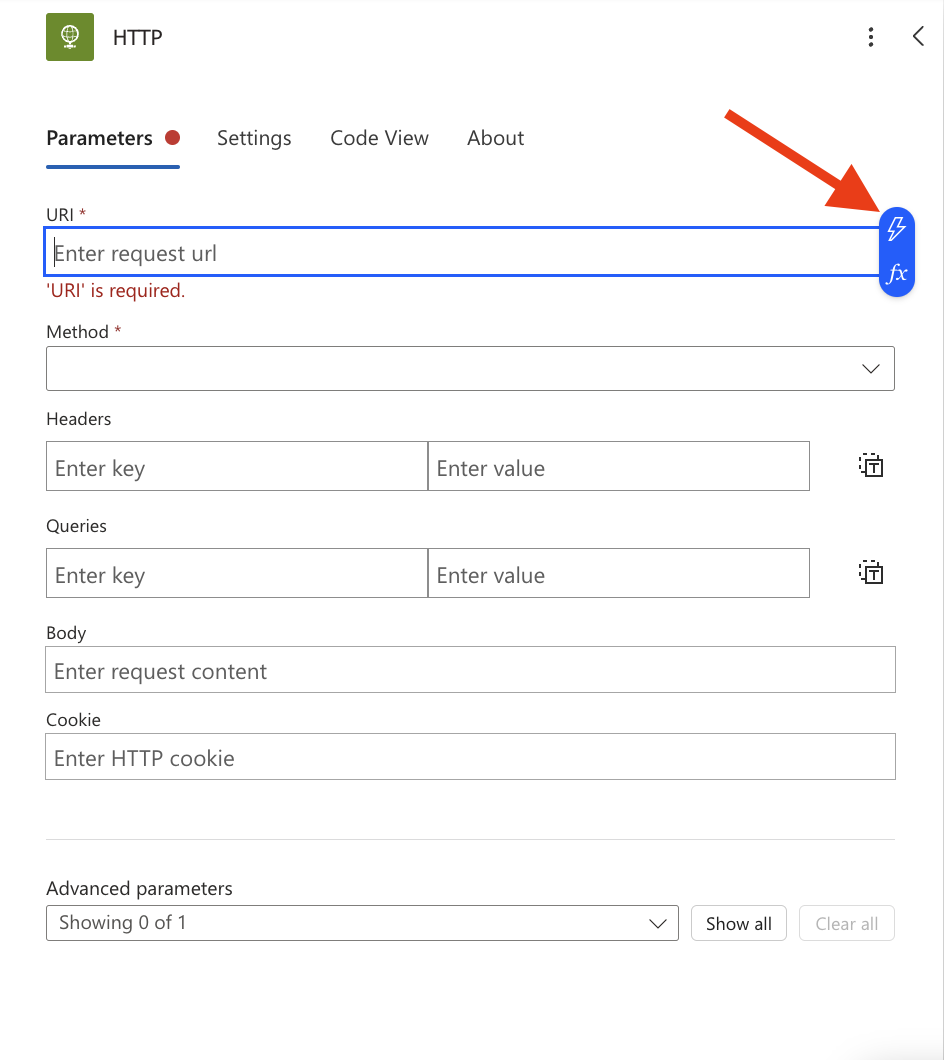Open the three-dot more options menu
This screenshot has height=1060, width=944.
coord(871,38)
